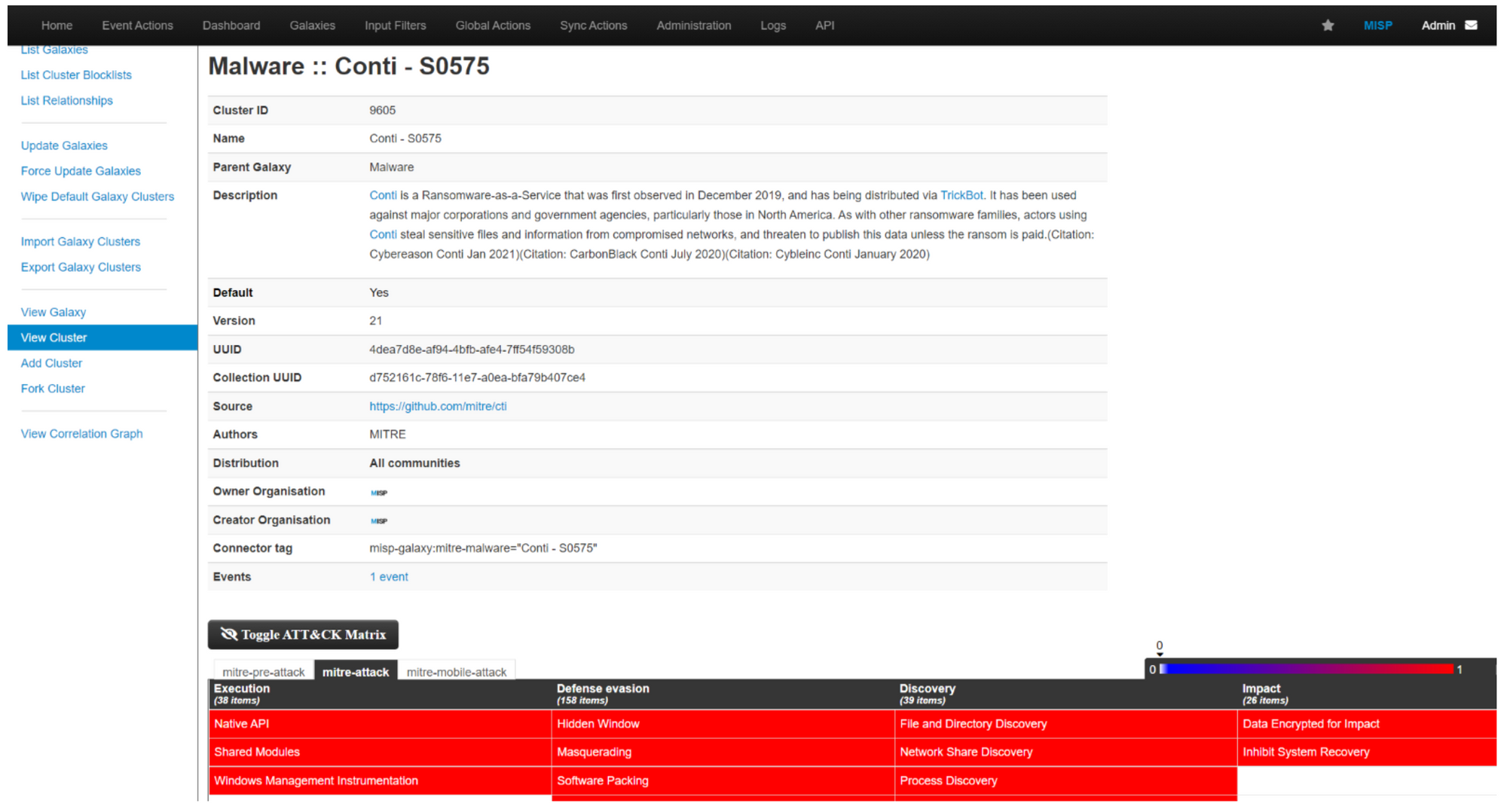Click the Malware :: Conti - S0575 heading

[349, 66]
